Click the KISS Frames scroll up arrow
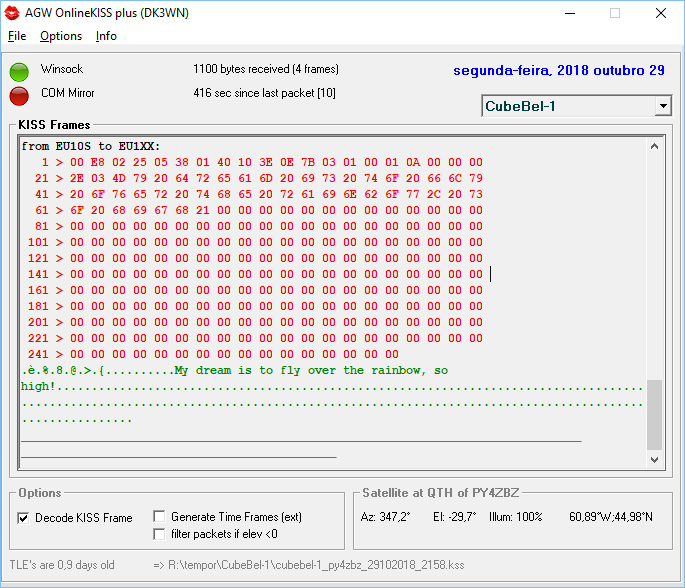 click(654, 146)
